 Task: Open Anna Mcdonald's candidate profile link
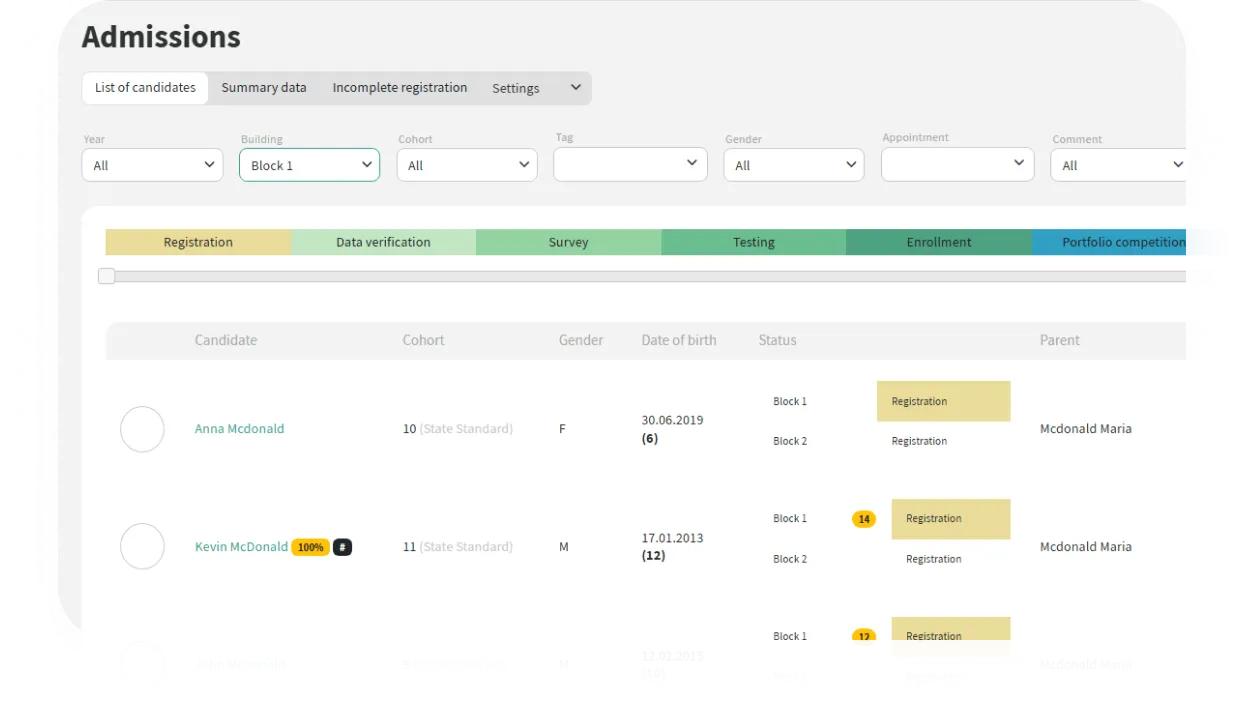239,429
